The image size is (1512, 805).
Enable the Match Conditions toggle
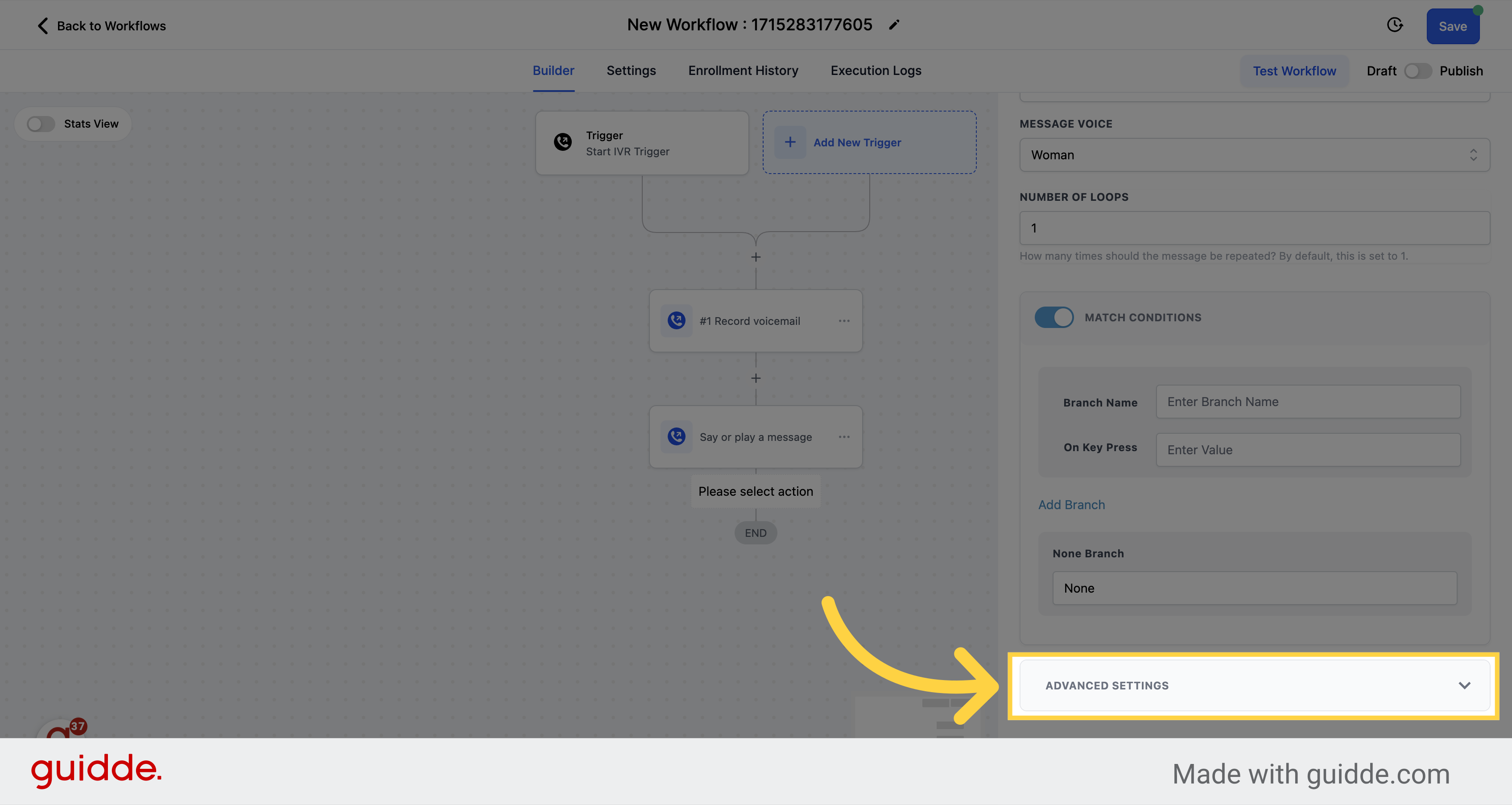(1055, 317)
